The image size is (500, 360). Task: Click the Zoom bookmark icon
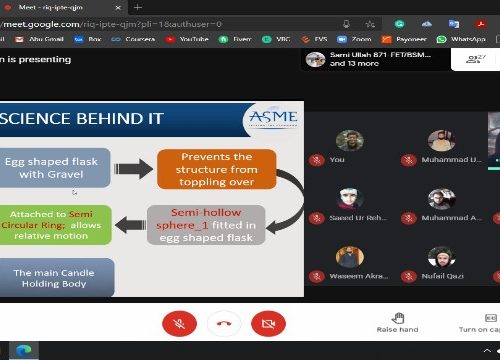click(x=342, y=39)
